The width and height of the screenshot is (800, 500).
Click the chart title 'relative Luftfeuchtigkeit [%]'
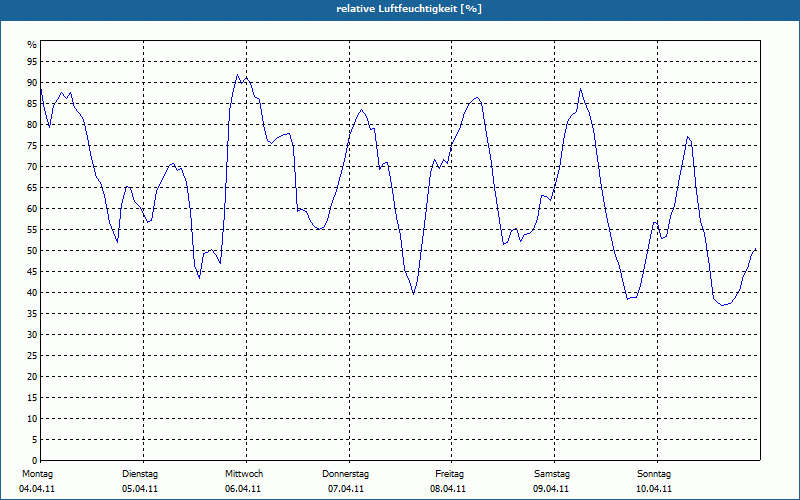pyautogui.click(x=409, y=9)
